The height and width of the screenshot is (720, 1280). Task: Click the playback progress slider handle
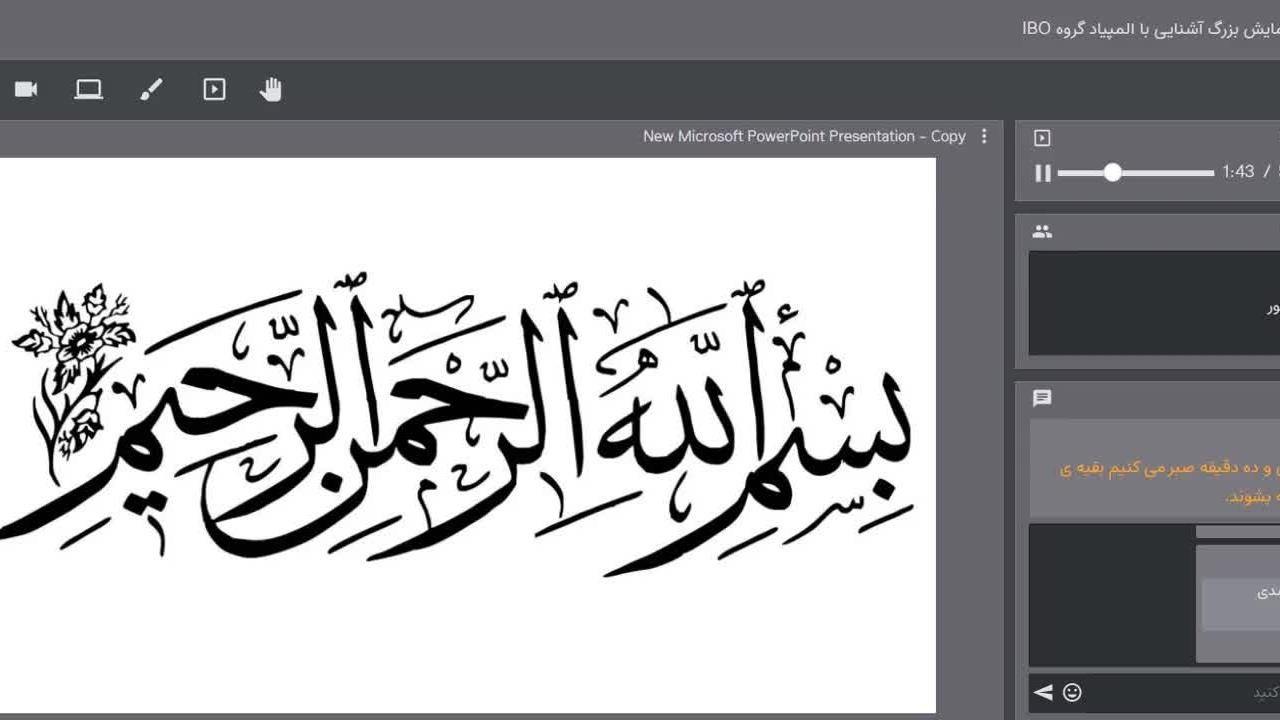1112,173
